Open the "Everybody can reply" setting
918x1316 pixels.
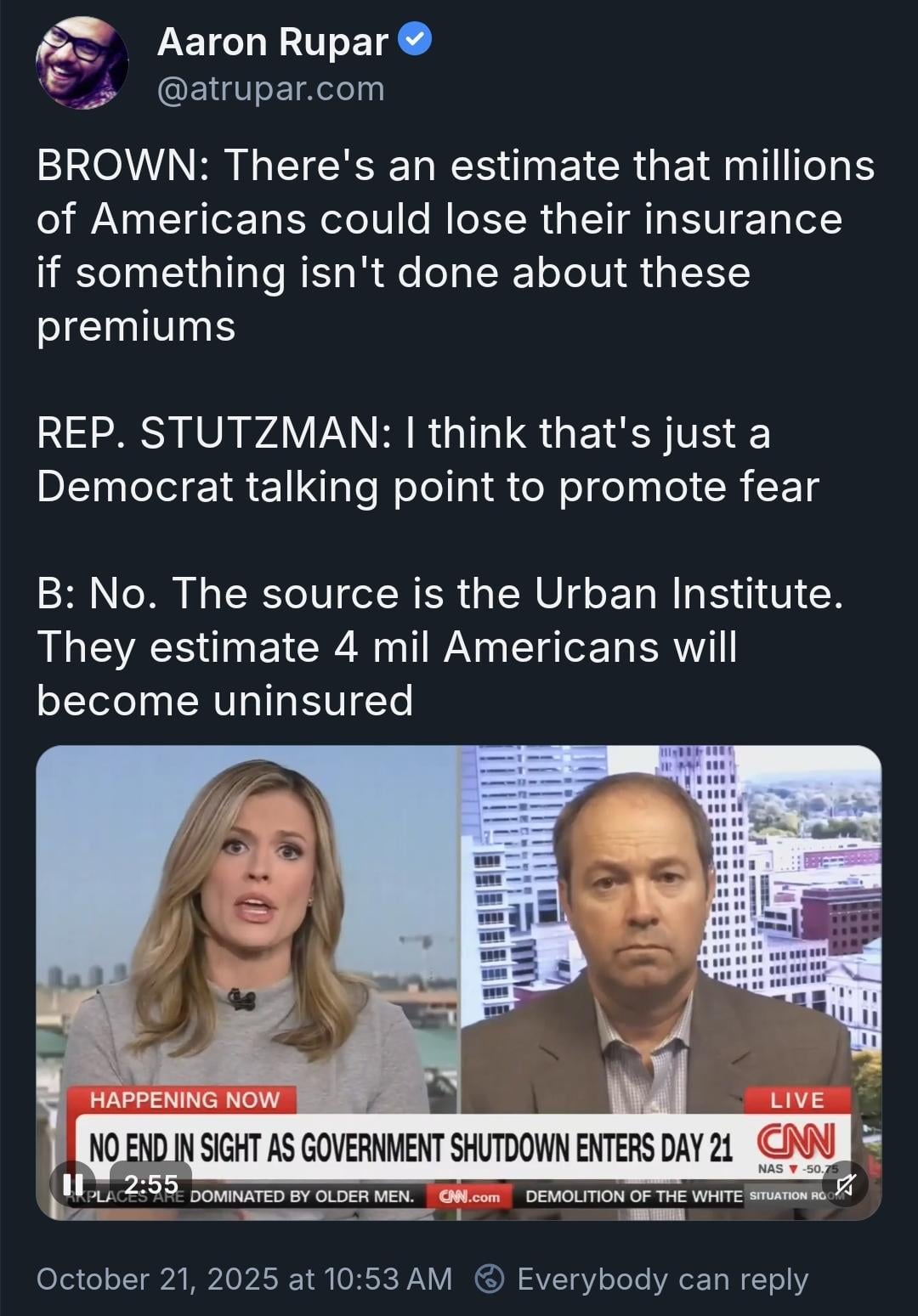[x=662, y=1279]
